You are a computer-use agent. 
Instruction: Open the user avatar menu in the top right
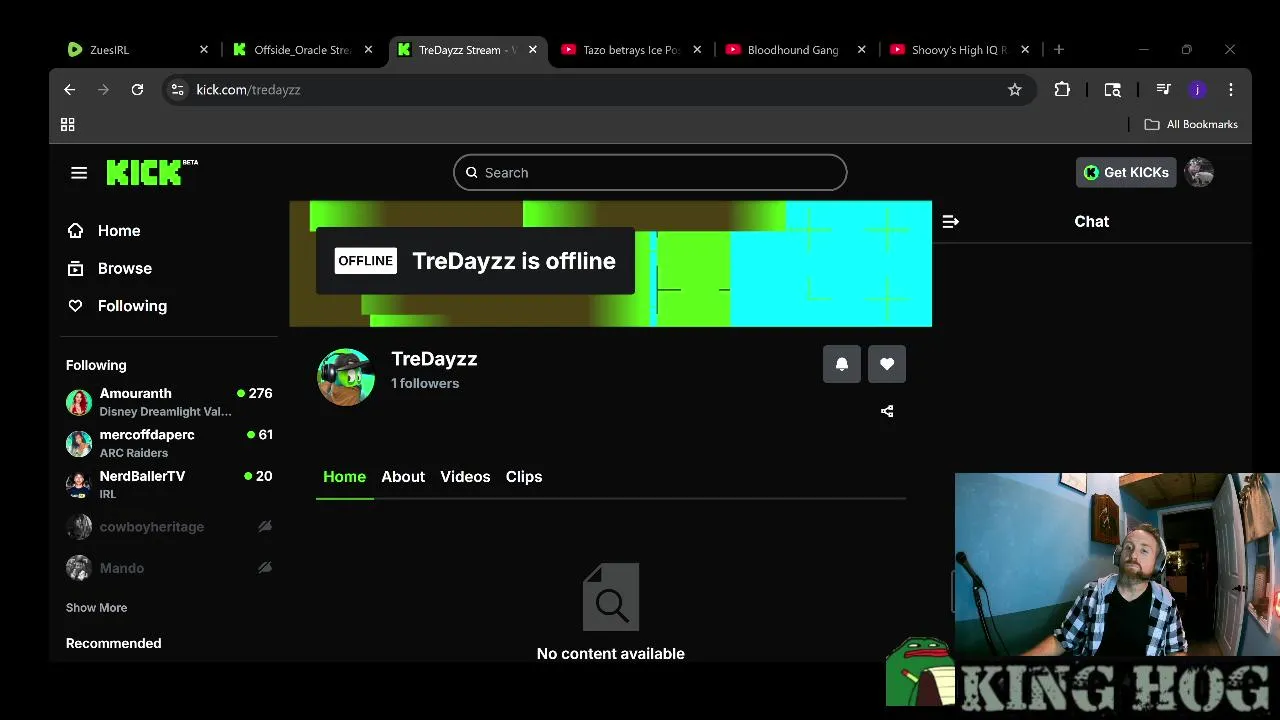pos(1199,172)
